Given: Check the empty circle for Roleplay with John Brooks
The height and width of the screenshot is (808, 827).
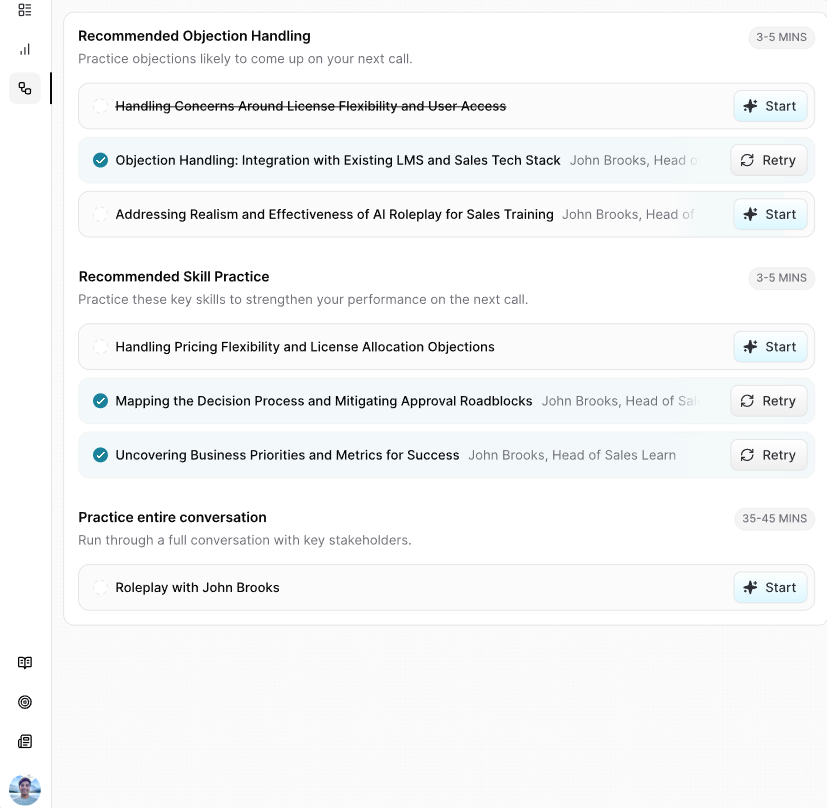Looking at the screenshot, I should [x=100, y=588].
